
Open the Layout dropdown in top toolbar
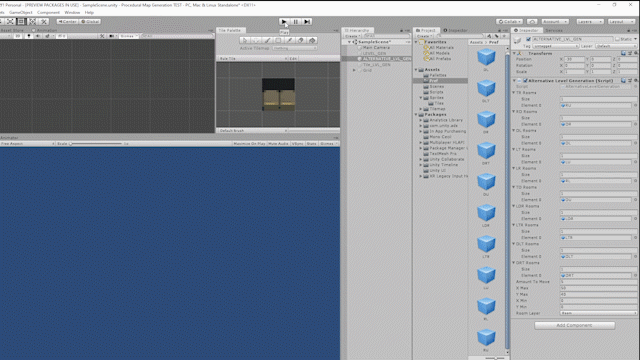click(621, 21)
